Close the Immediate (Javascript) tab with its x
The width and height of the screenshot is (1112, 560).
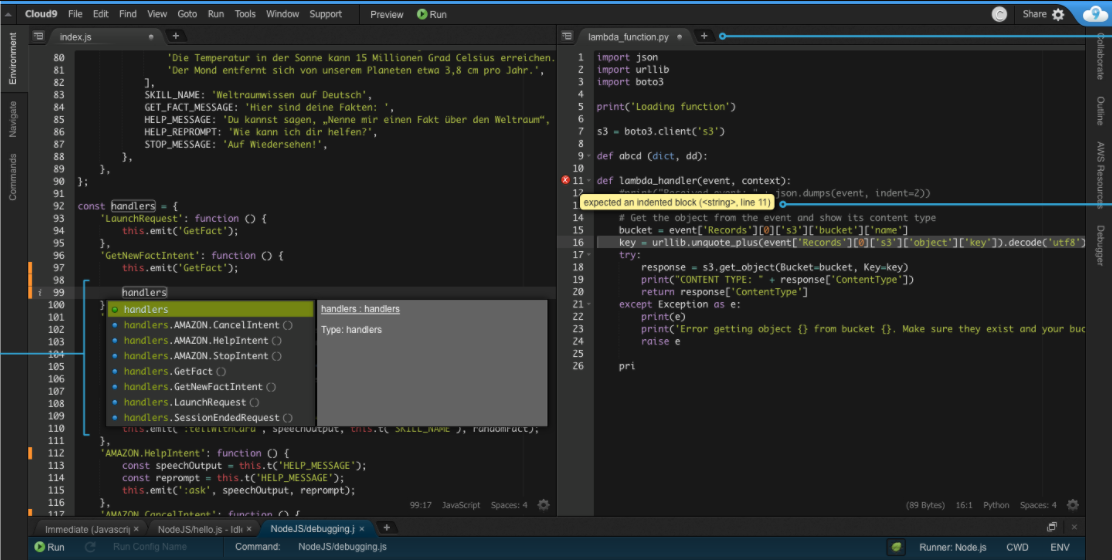[x=136, y=529]
